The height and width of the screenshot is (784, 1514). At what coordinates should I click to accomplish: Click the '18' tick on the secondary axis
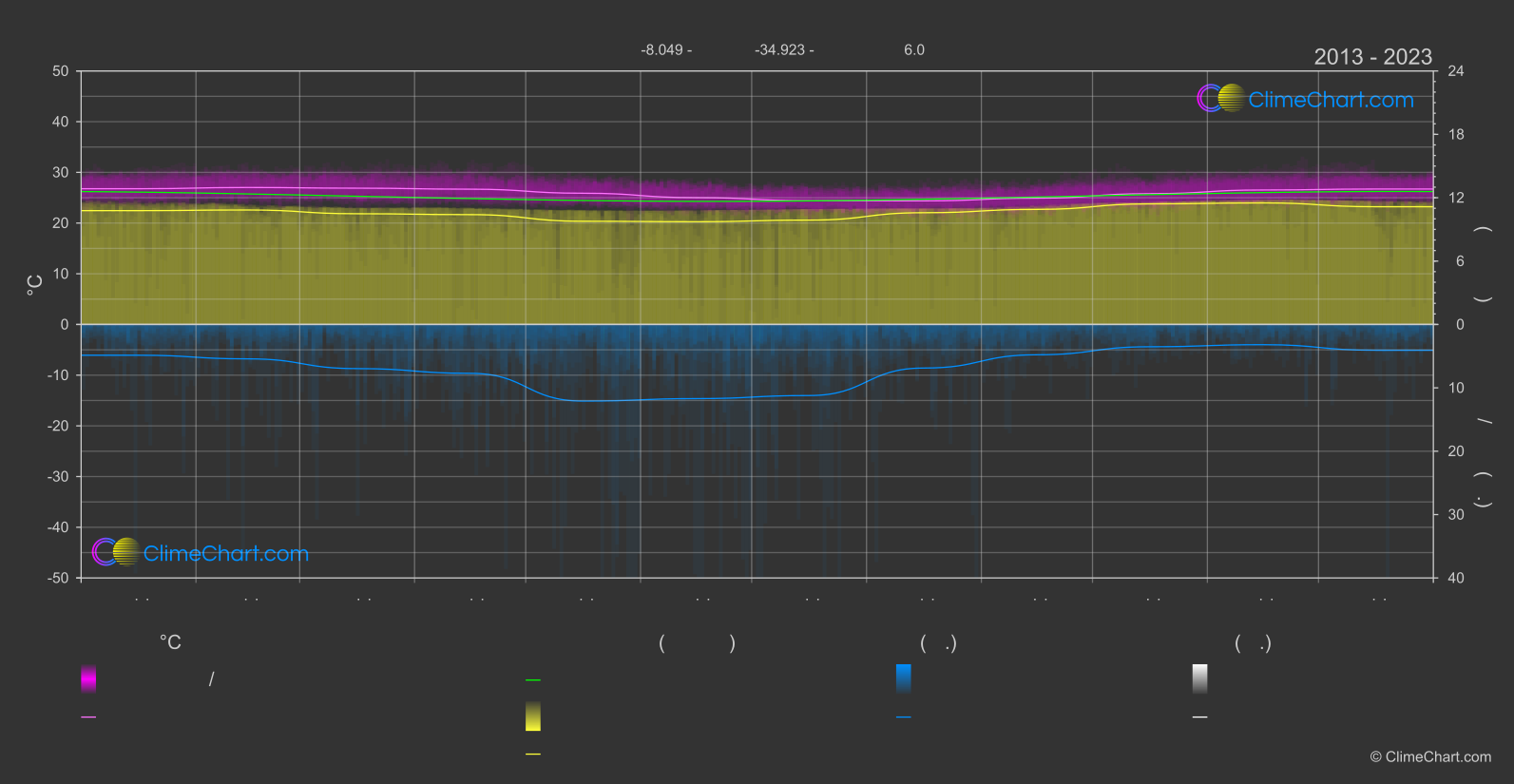(1456, 135)
